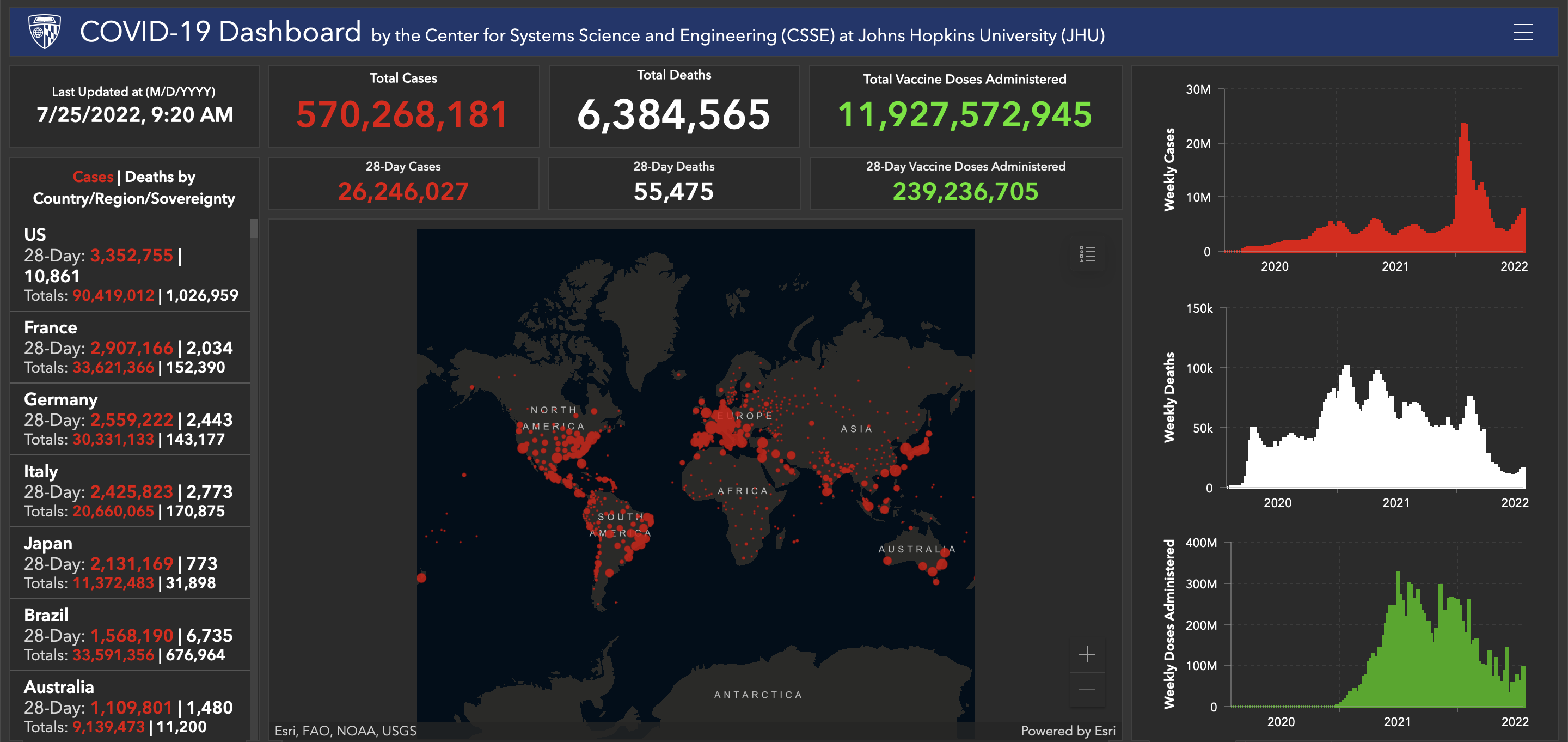Zoom out of the map with the minus button
Screen dimensions: 1568x742
pos(1087,690)
